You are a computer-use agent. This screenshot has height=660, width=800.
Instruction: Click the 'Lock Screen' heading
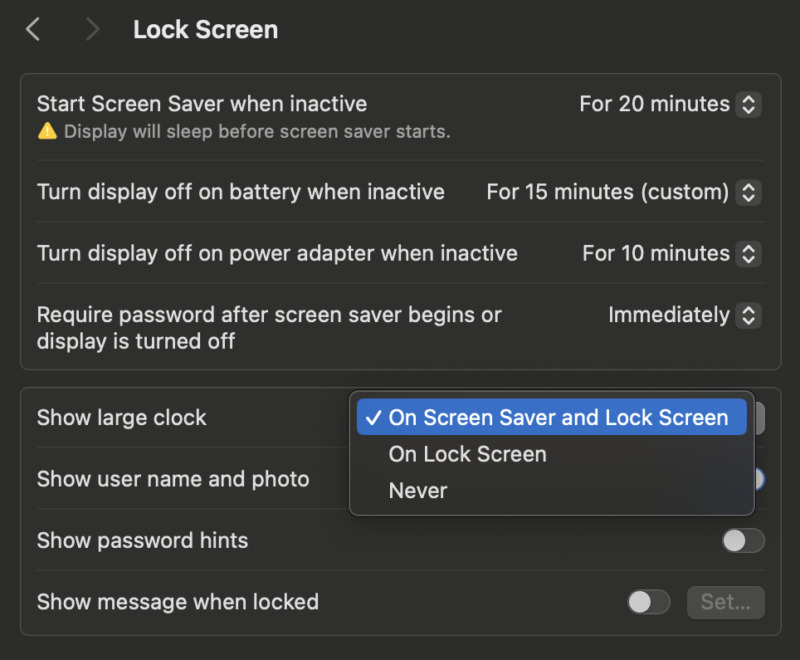205,29
